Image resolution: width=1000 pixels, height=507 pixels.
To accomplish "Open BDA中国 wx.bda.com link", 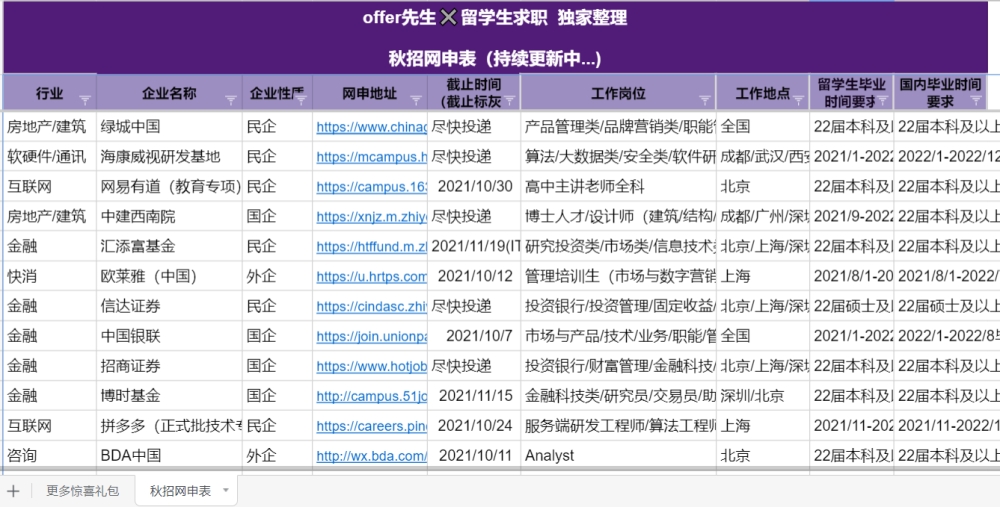I will point(371,456).
